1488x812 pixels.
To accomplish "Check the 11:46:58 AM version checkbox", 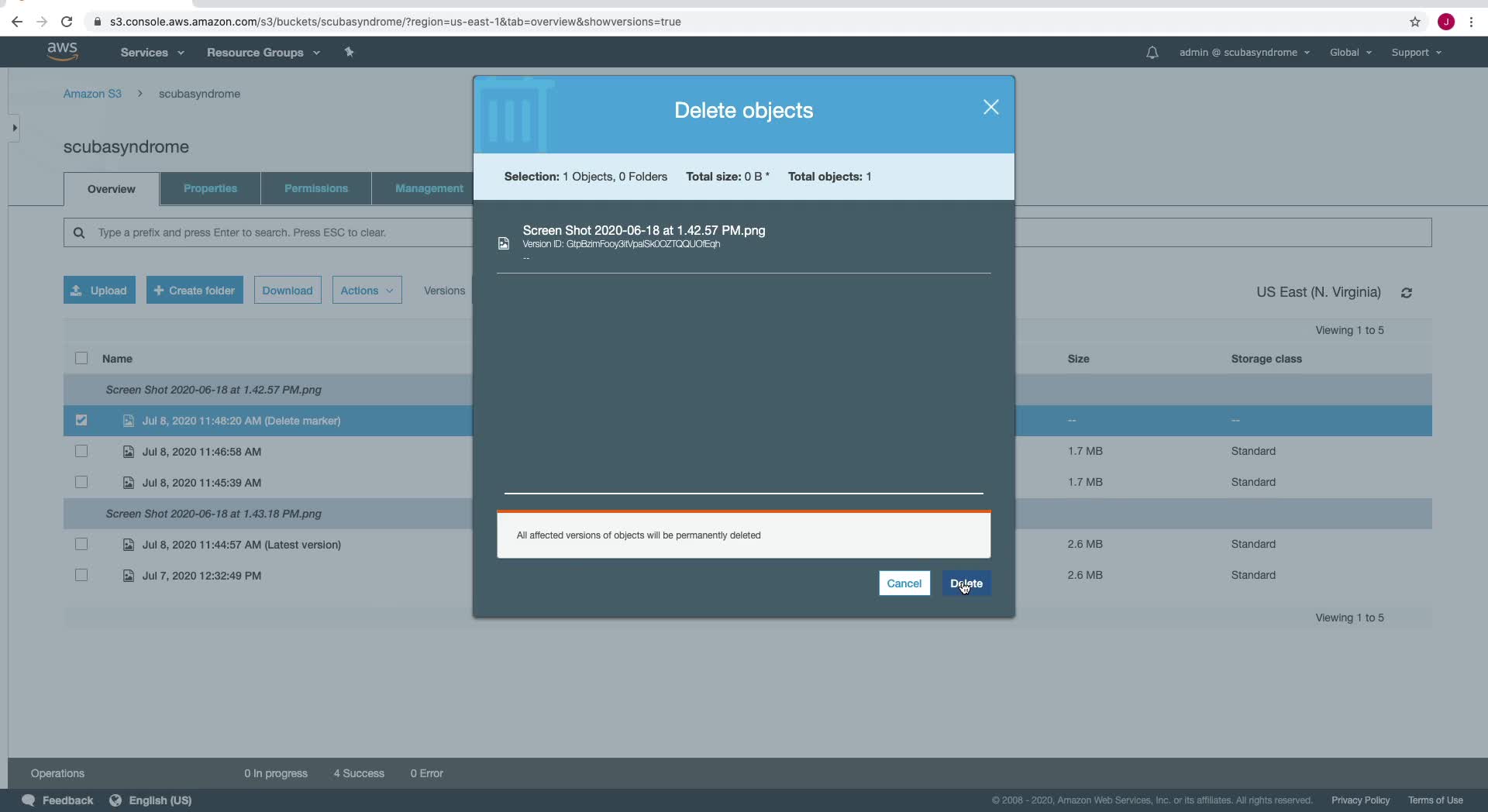I will [x=81, y=451].
